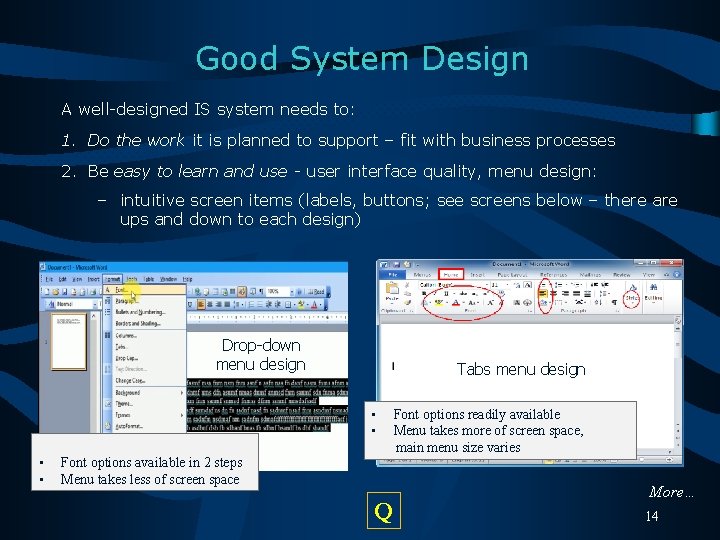Click the Open folder icon in Word 2003 toolbar
This screenshot has height=540, width=720.
click(56, 292)
